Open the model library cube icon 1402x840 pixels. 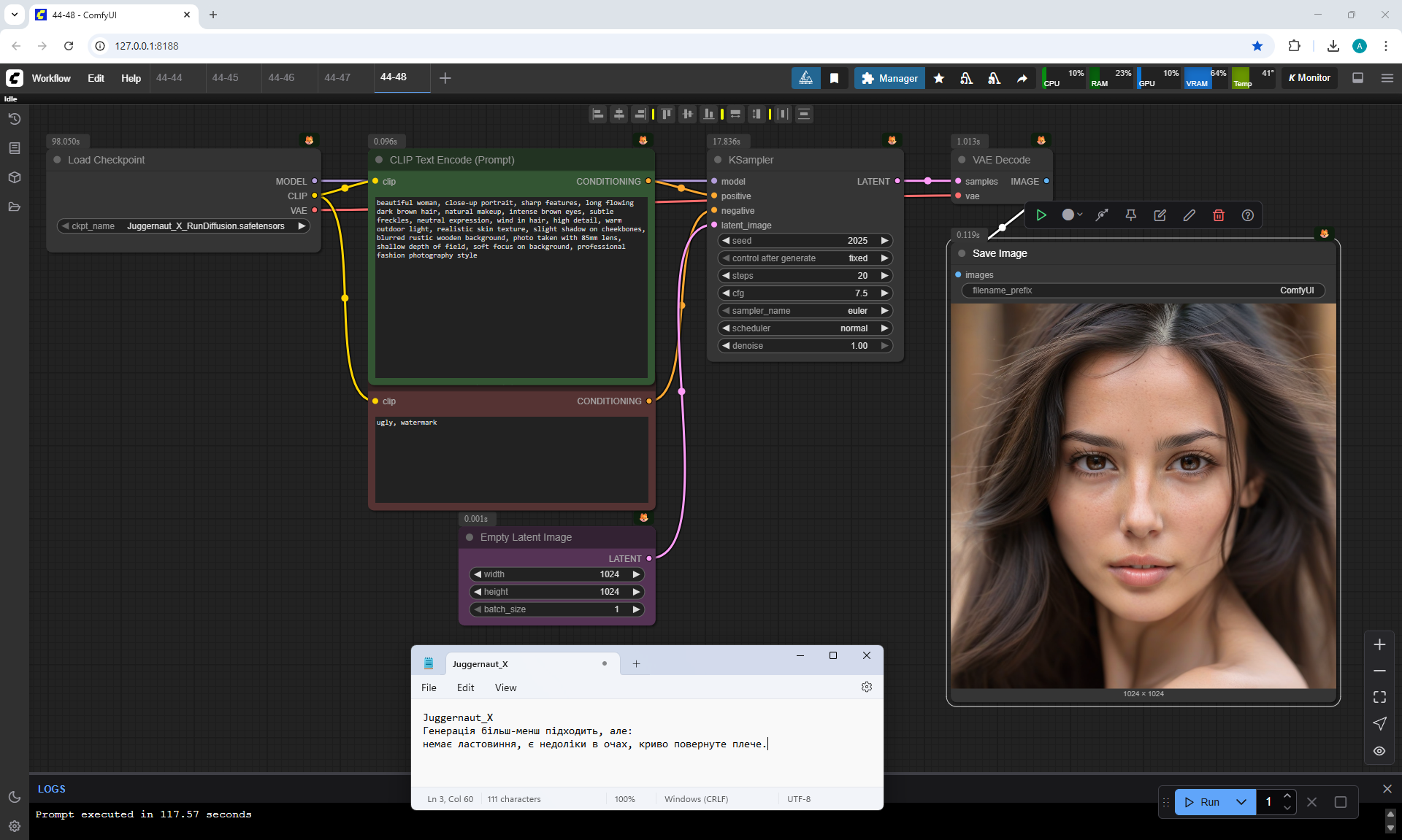pos(14,177)
